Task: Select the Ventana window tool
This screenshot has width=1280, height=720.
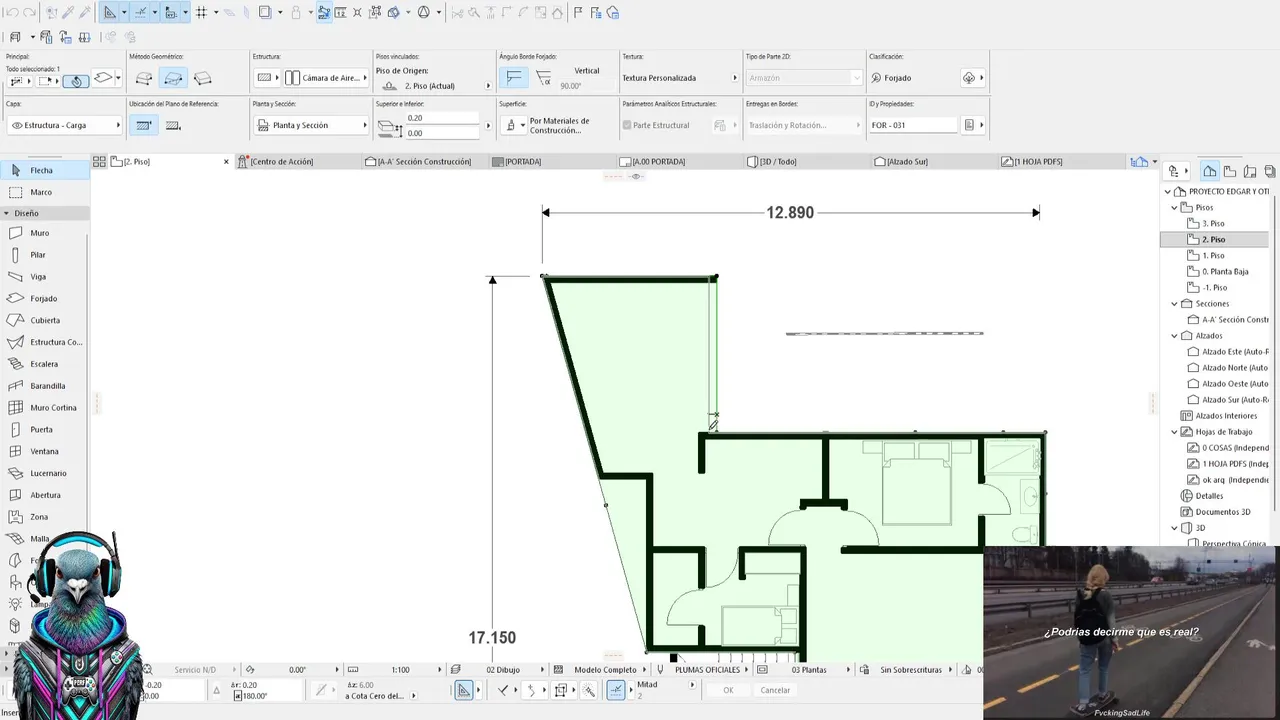Action: 45,451
